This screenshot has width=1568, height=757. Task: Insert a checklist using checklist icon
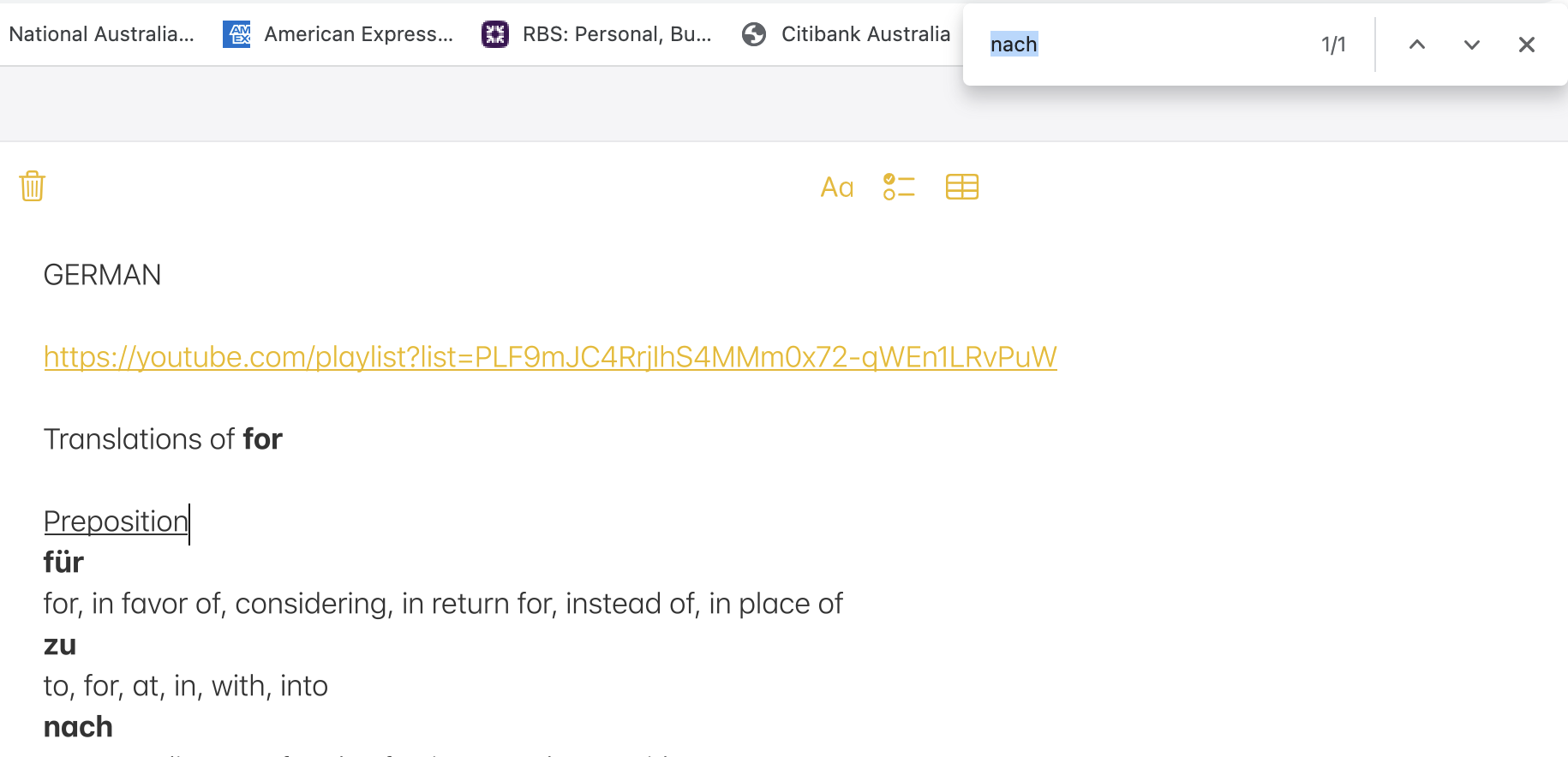899,187
